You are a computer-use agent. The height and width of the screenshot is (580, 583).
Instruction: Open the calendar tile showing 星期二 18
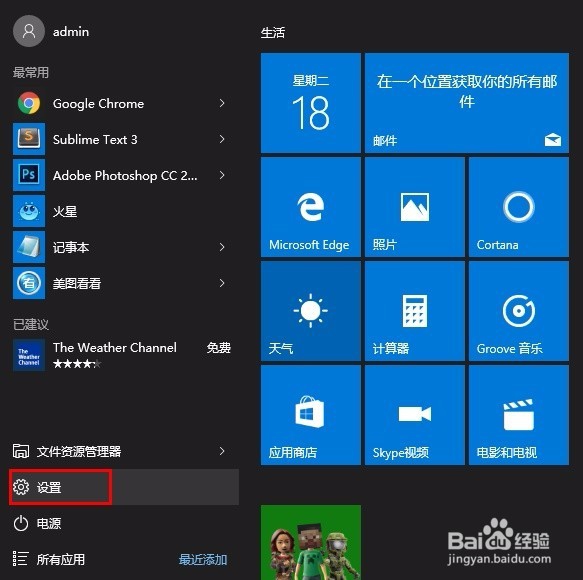(x=311, y=103)
